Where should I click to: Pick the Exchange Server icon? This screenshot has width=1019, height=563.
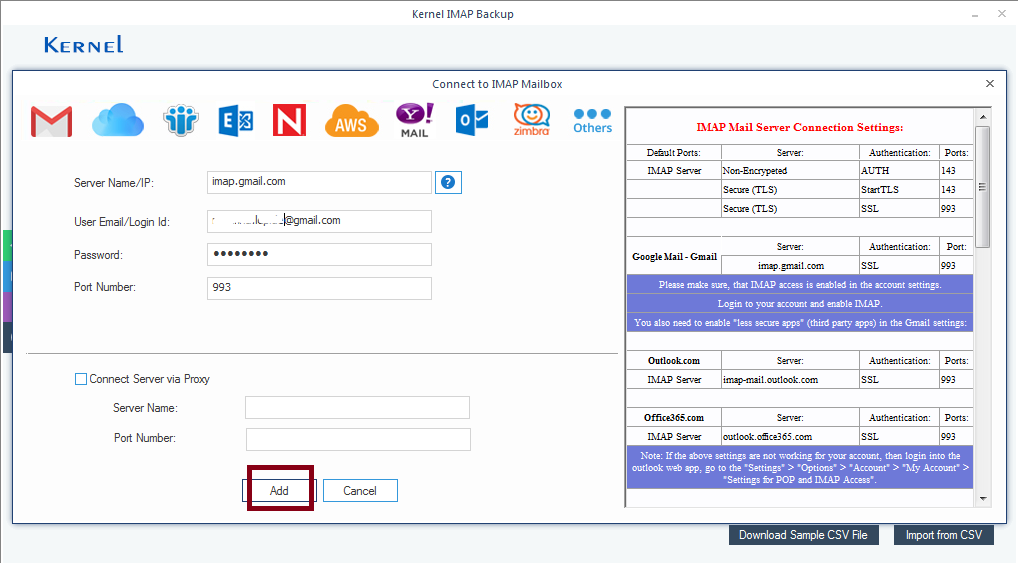235,121
